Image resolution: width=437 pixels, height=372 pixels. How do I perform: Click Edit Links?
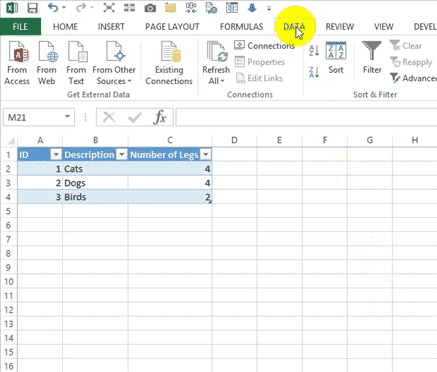click(259, 78)
